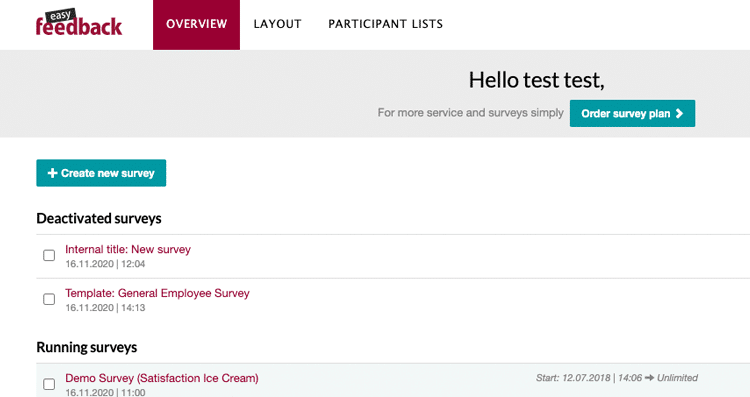This screenshot has height=397, width=750.
Task: Click the Order survey plan button
Action: [x=632, y=113]
